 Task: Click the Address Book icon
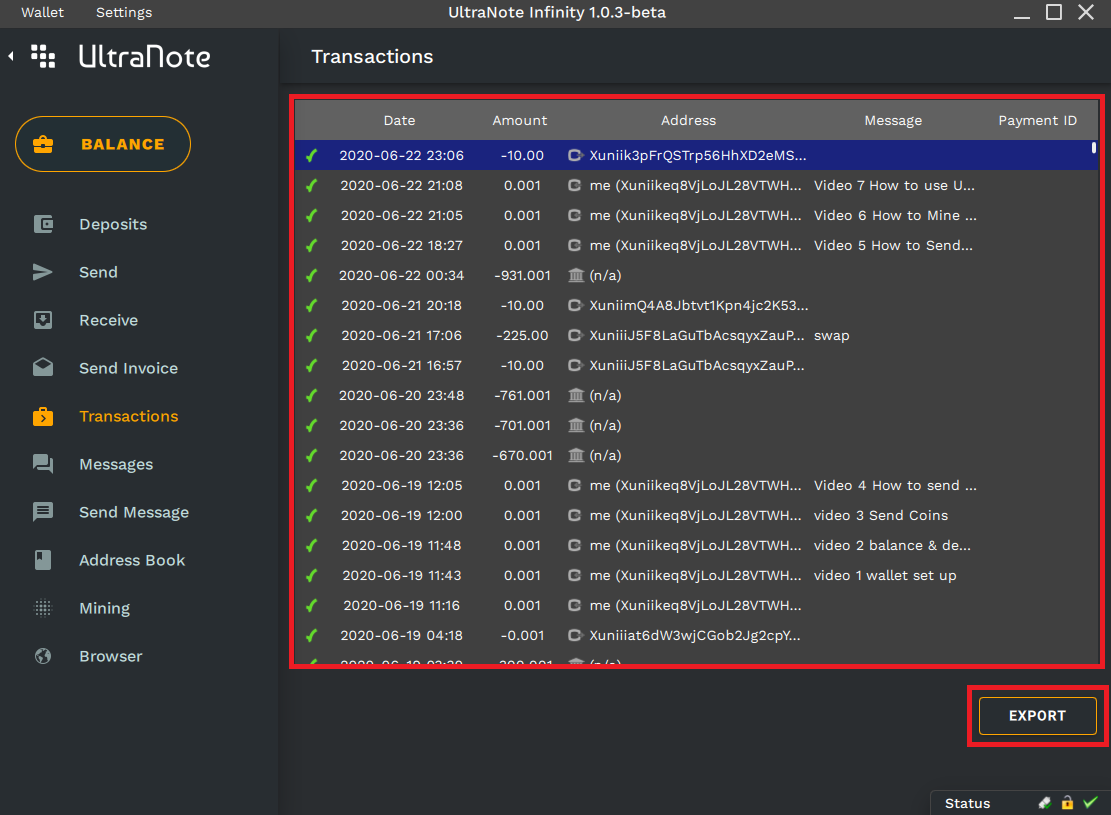43,560
